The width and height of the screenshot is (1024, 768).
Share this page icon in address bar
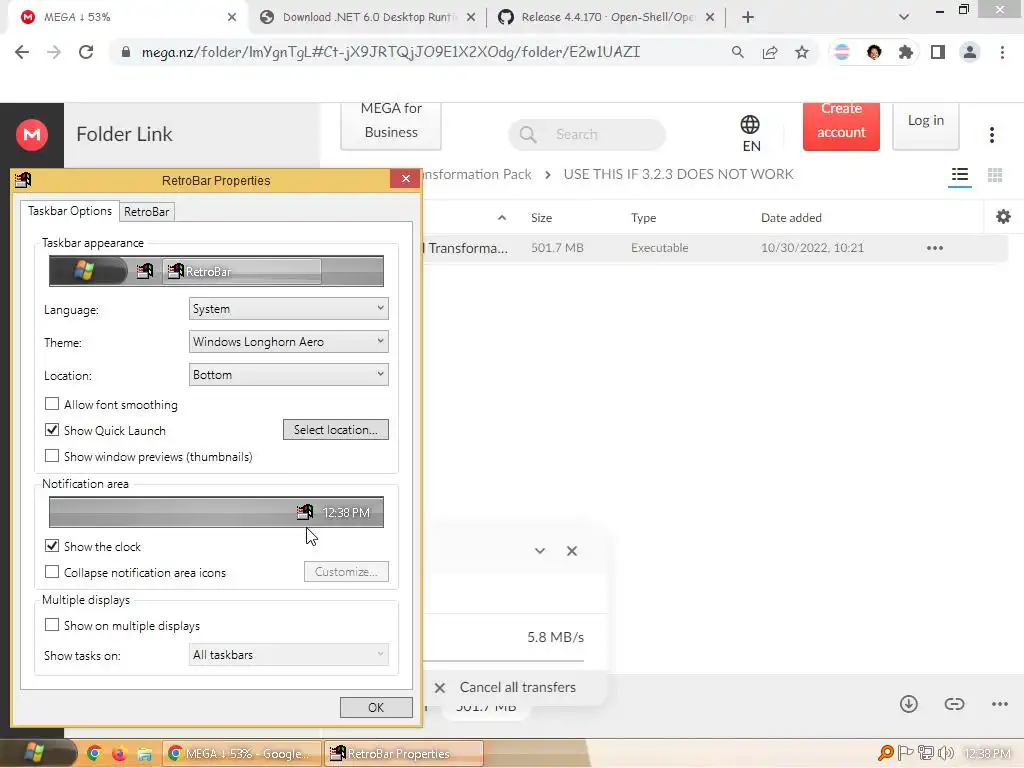coord(770,52)
